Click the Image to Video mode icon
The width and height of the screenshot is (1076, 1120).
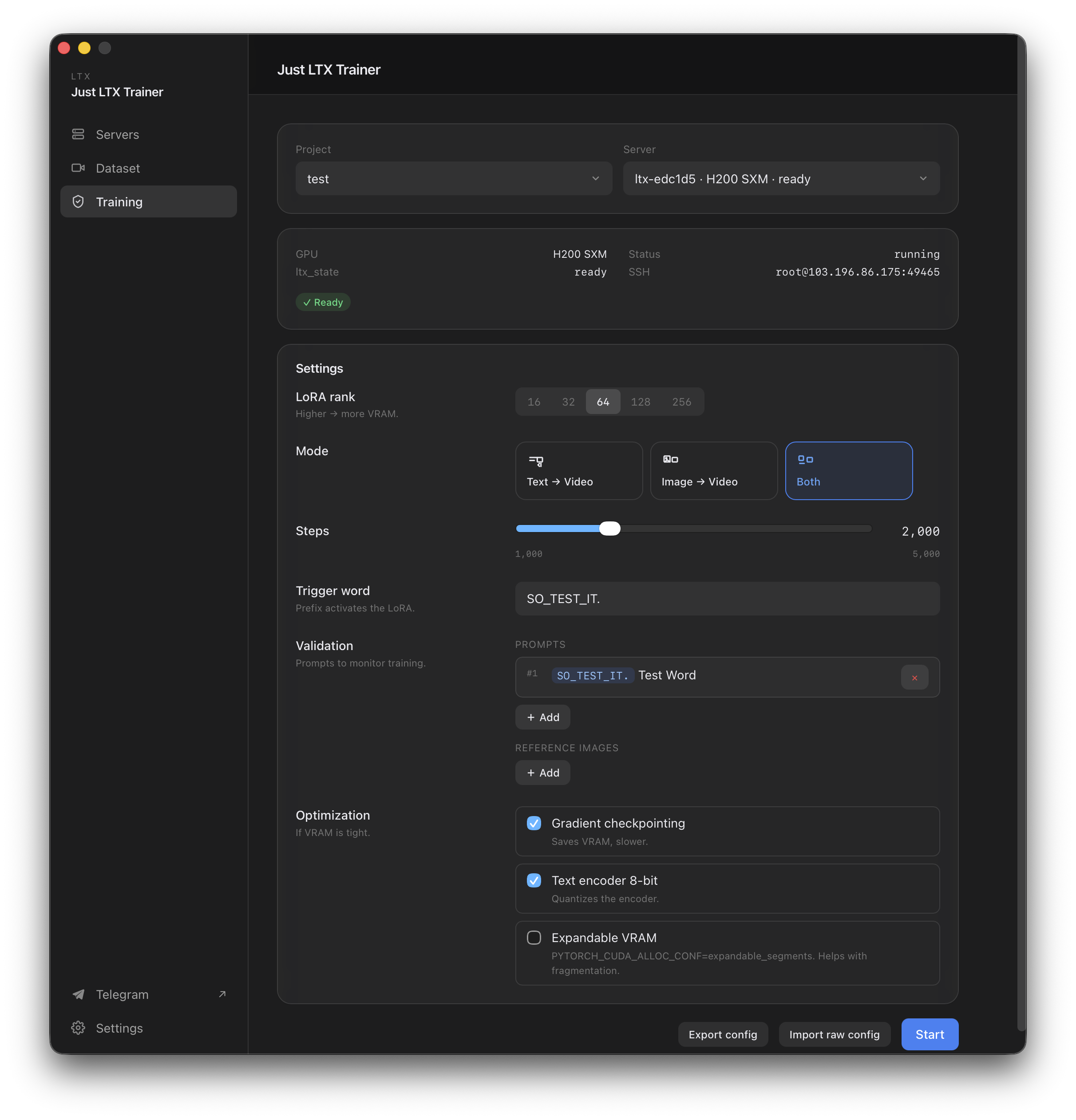(x=670, y=459)
